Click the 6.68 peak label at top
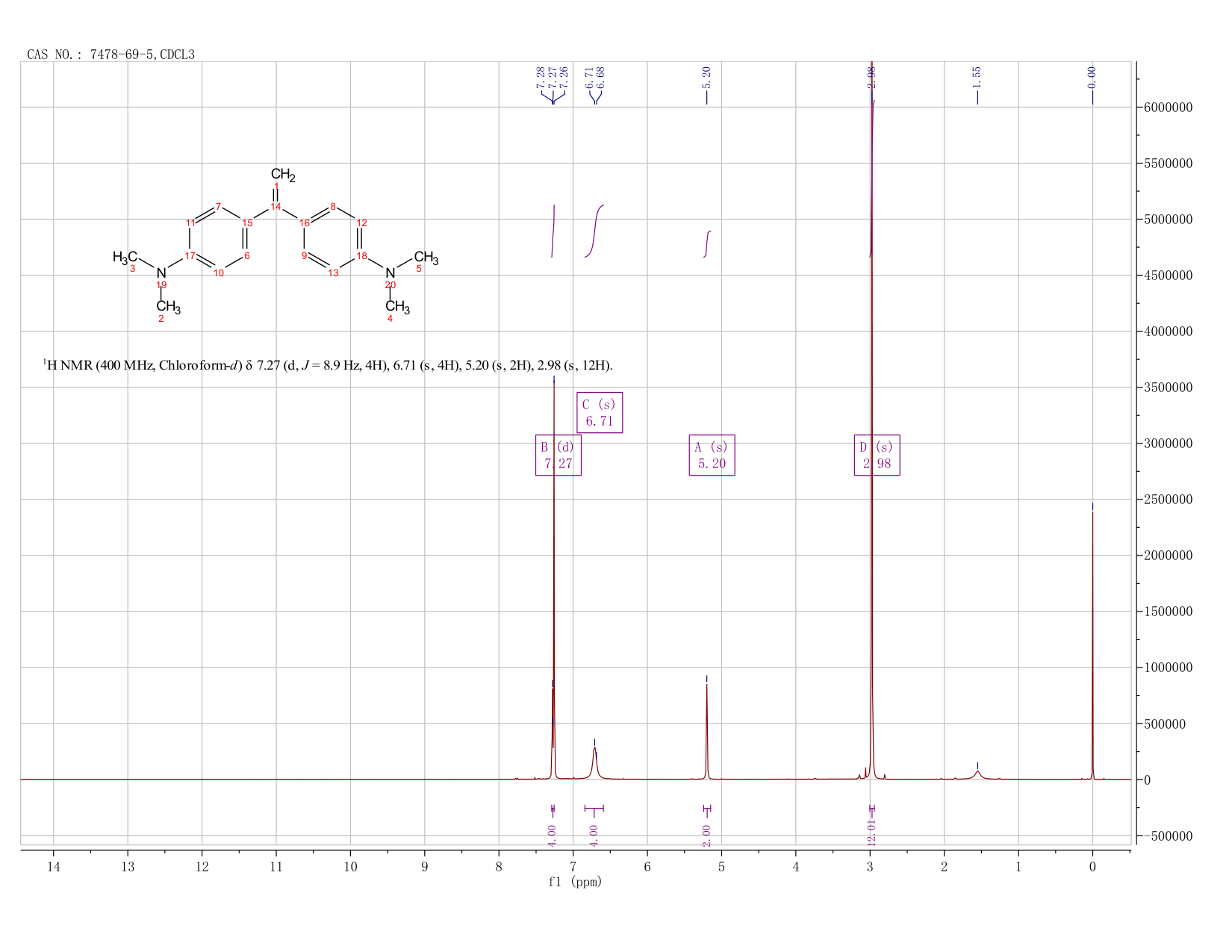 pyautogui.click(x=600, y=77)
